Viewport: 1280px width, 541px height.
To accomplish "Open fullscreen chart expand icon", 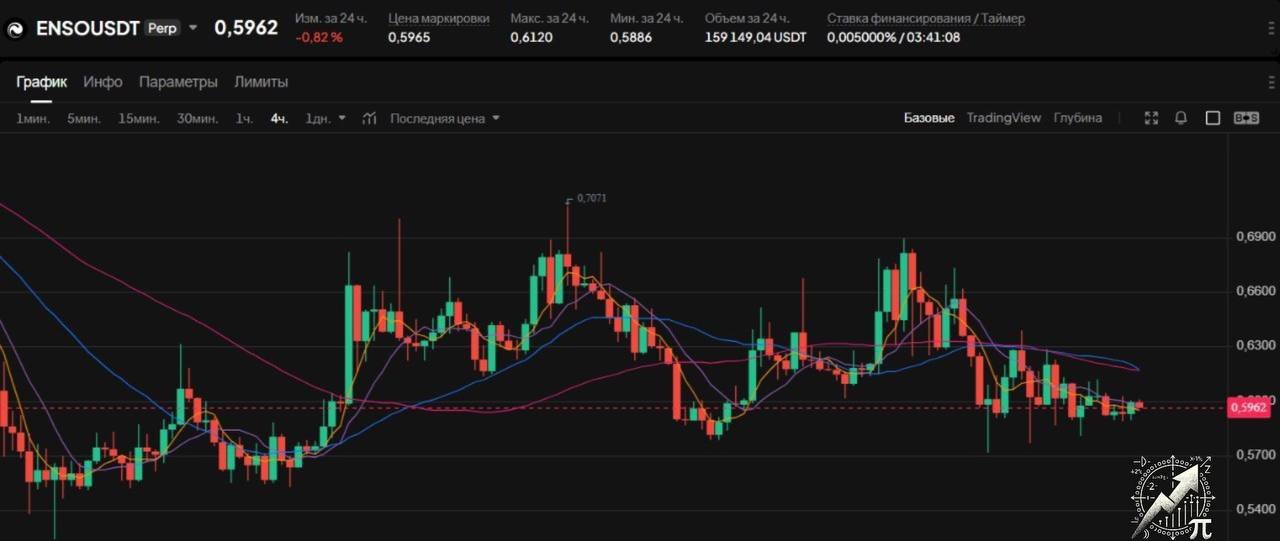I will click(1151, 118).
